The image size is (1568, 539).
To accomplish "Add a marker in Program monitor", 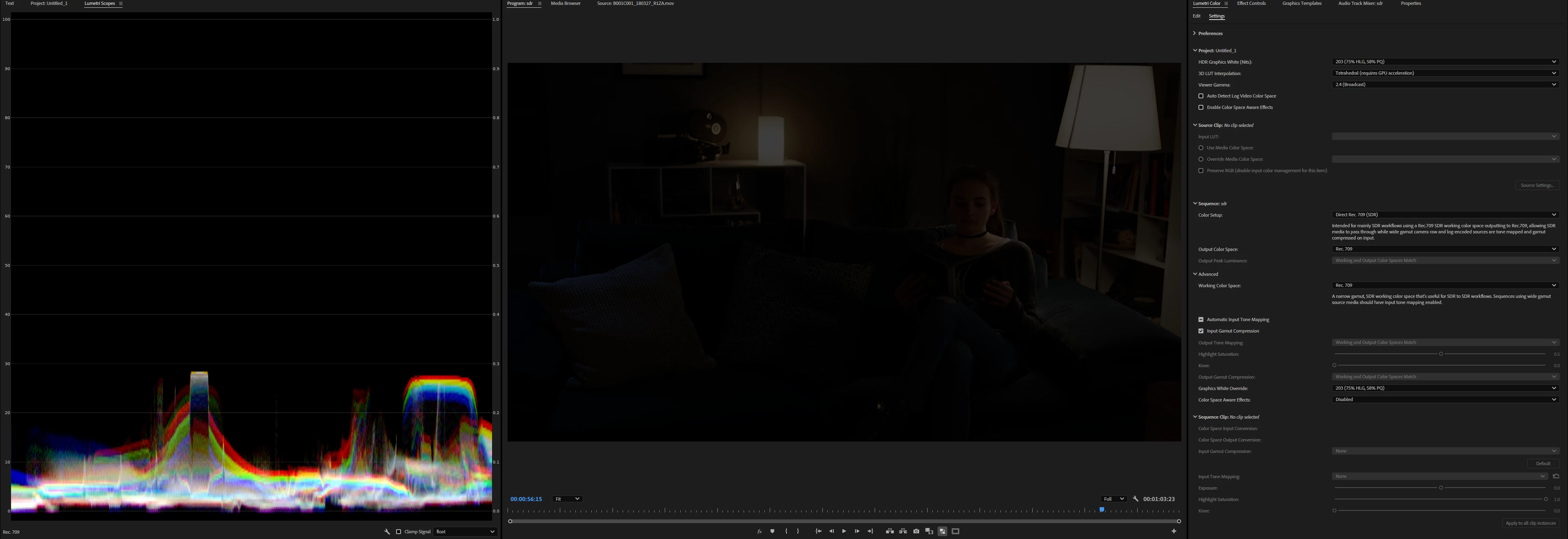I will (773, 531).
